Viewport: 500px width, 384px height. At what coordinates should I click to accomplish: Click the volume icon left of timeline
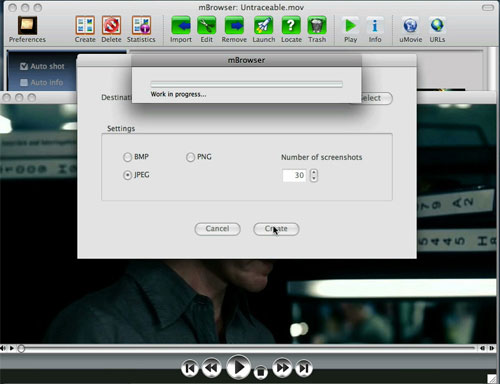[x=3, y=348]
